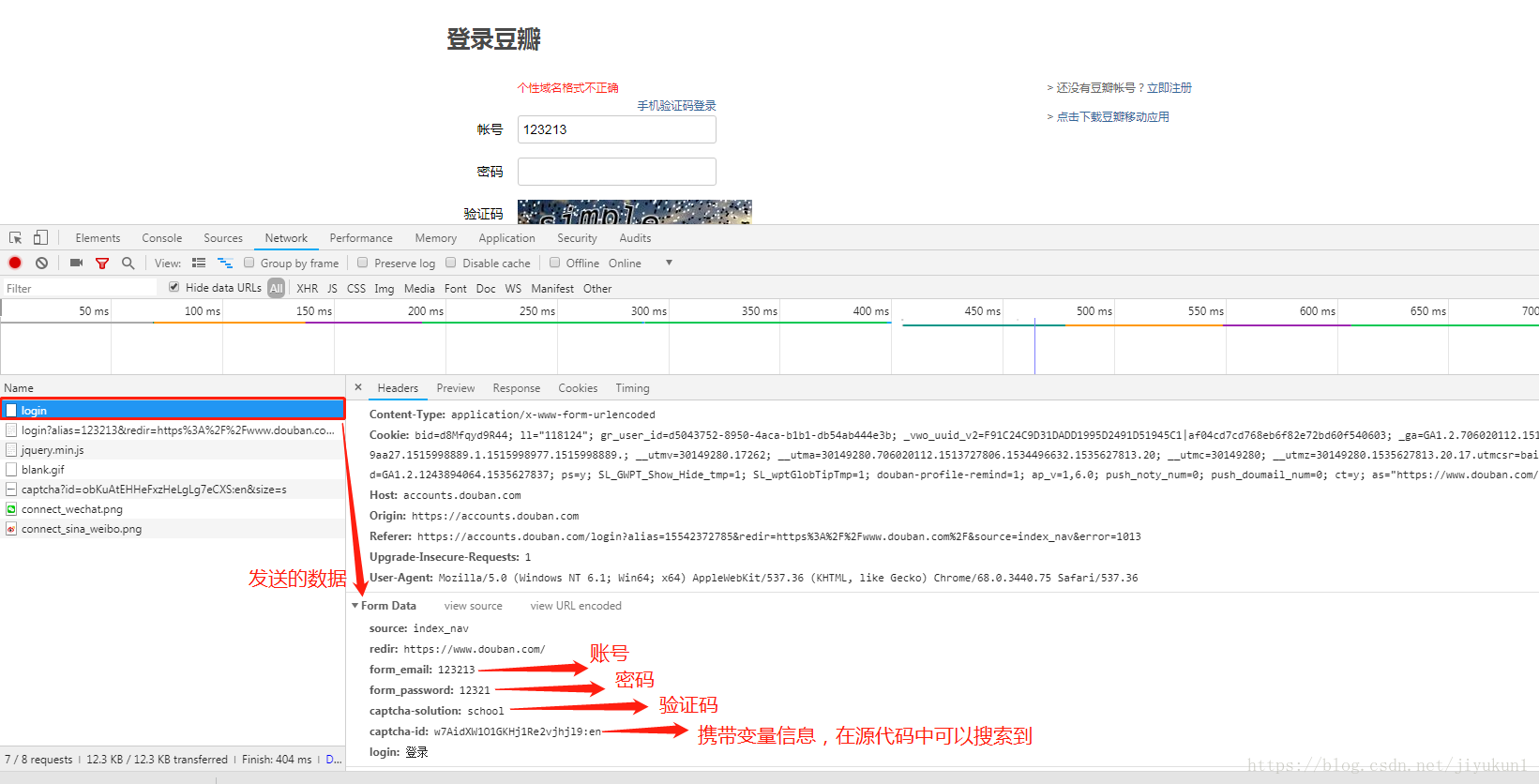Switch to the Console tab
1539x784 pixels.
(x=162, y=238)
